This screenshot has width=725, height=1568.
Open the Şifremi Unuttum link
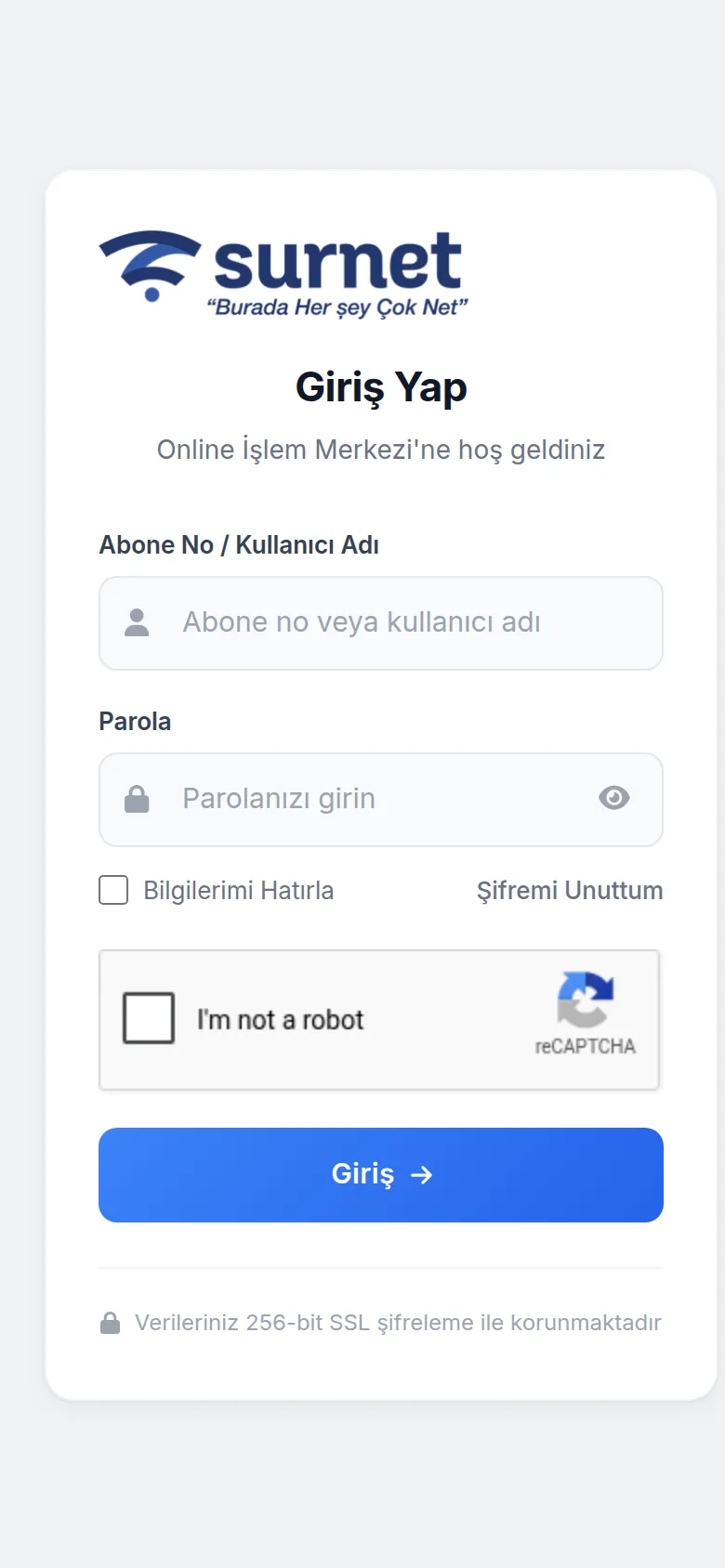click(570, 891)
